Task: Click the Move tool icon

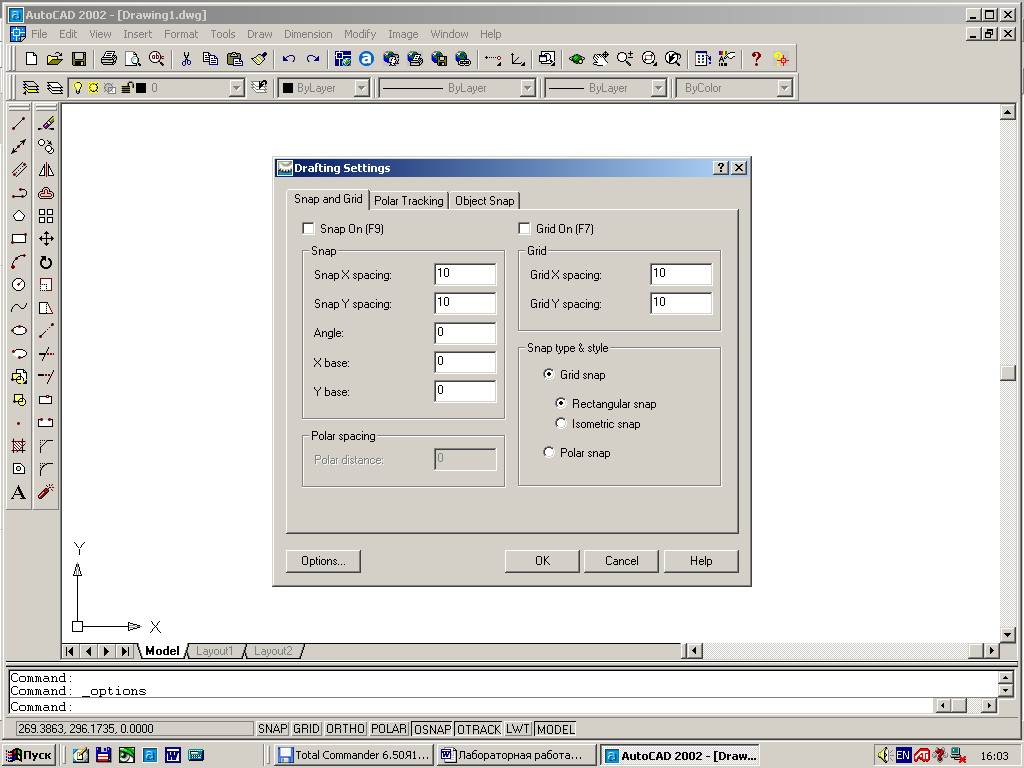Action: pos(46,239)
